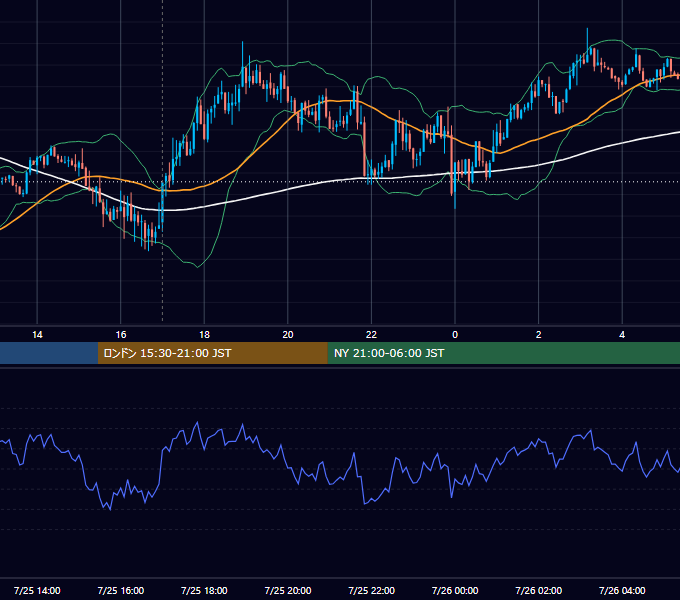Click the 4 hour axis label
Viewport: 680px width, 600px height.
(622, 335)
